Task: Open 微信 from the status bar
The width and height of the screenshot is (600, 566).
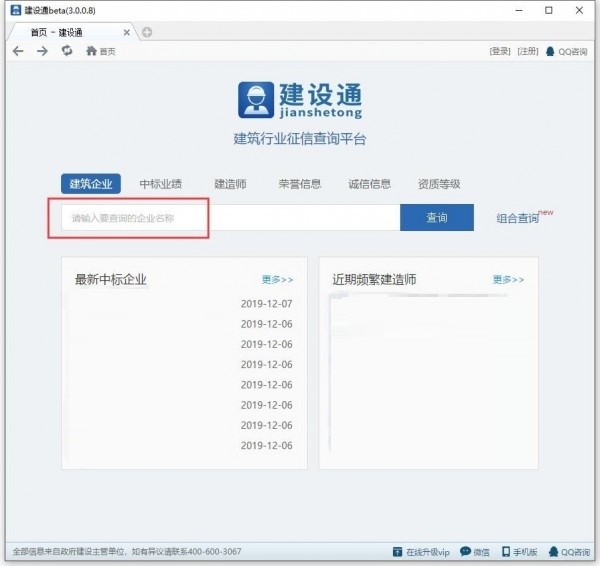Action: coord(475,552)
